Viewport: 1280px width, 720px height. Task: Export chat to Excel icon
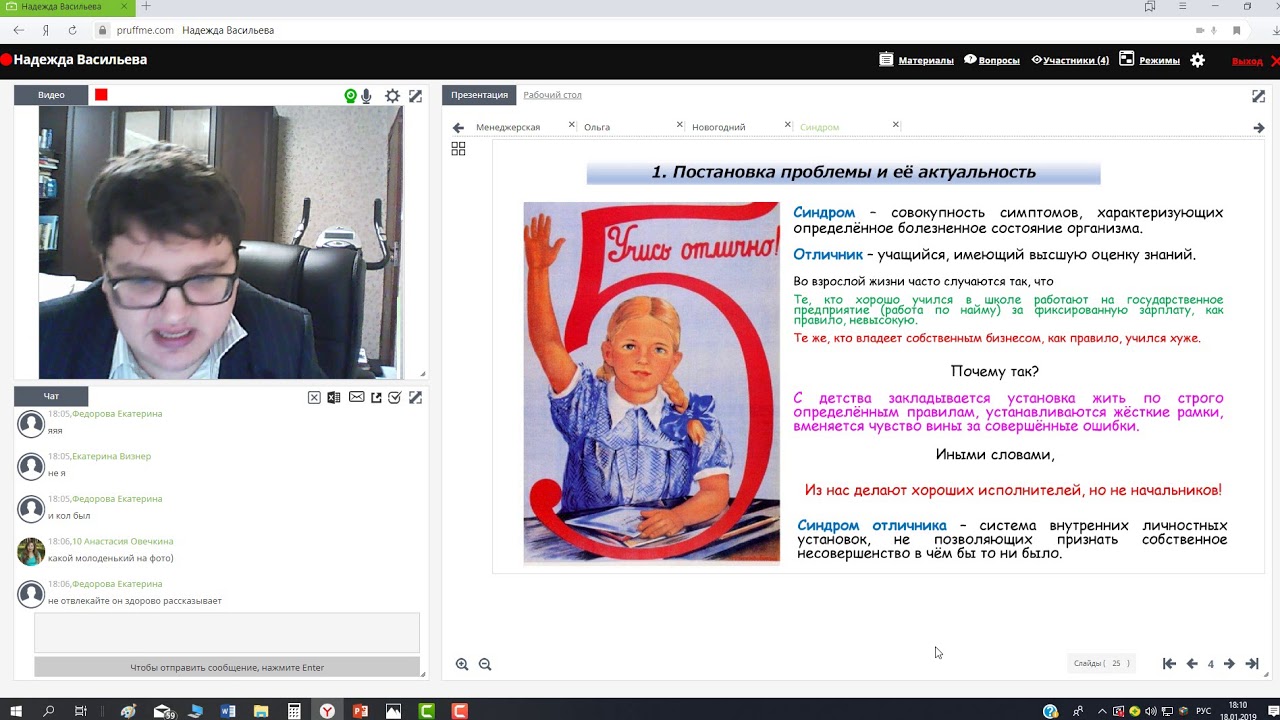tap(334, 398)
